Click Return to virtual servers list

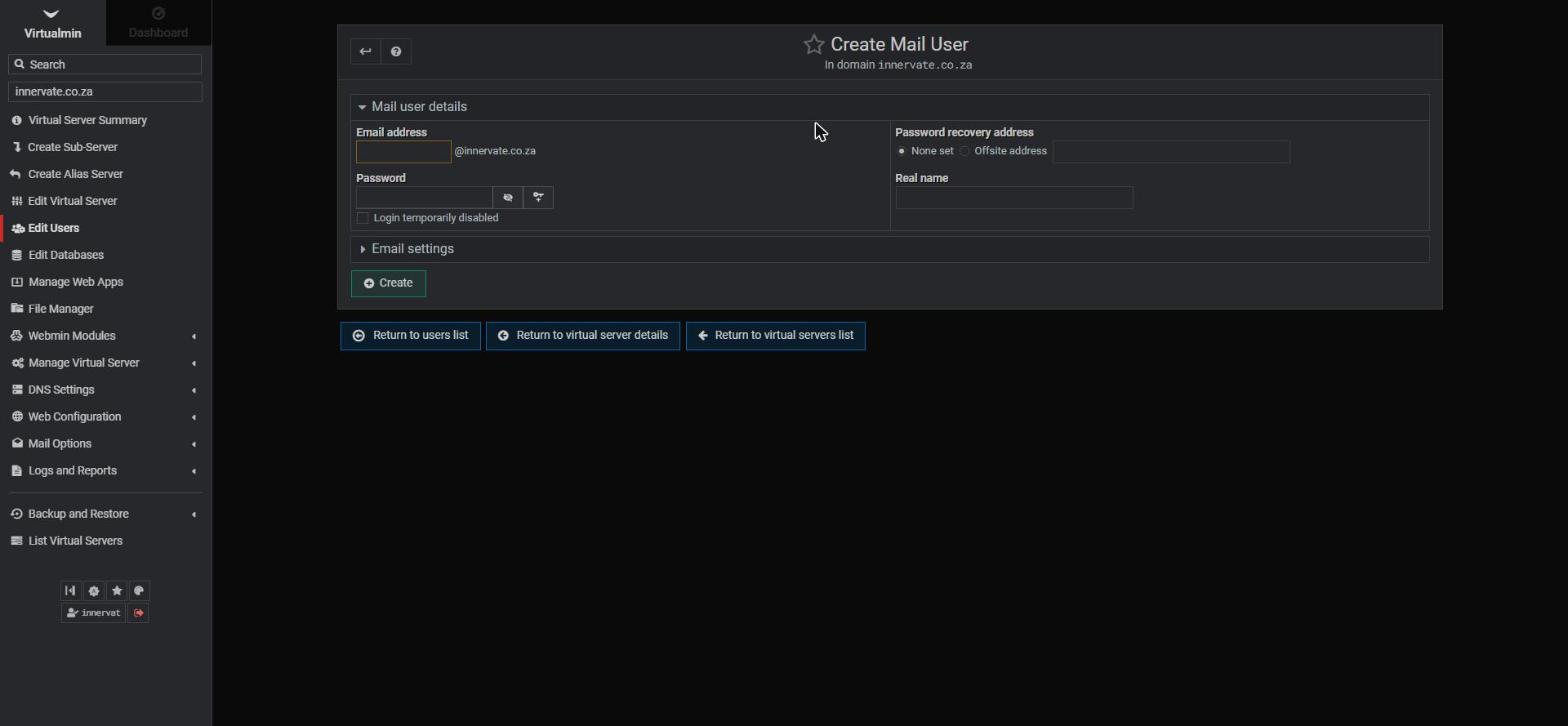pyautogui.click(x=775, y=336)
